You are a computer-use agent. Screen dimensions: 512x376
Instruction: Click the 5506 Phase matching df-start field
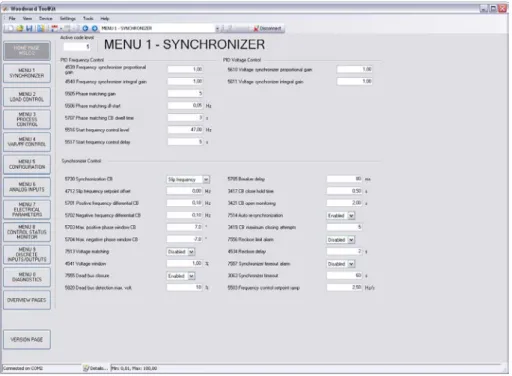(x=185, y=106)
